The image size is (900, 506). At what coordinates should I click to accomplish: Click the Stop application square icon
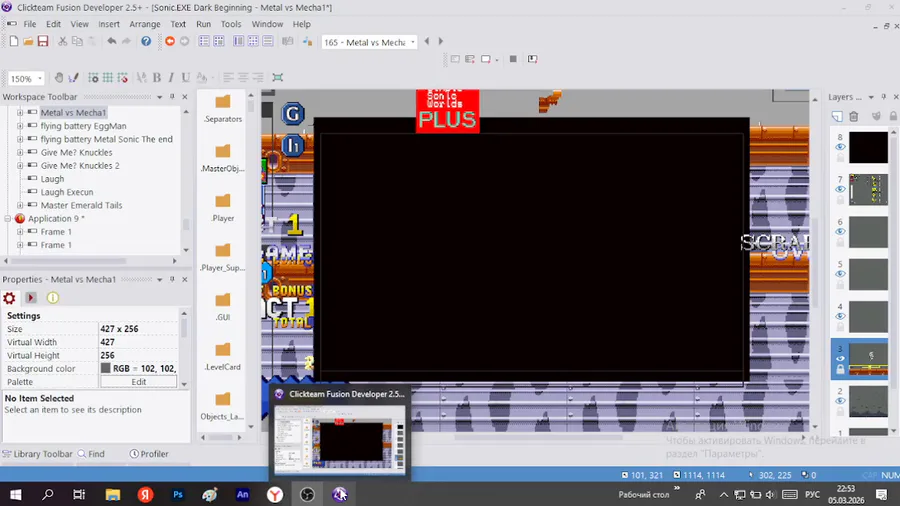(513, 59)
